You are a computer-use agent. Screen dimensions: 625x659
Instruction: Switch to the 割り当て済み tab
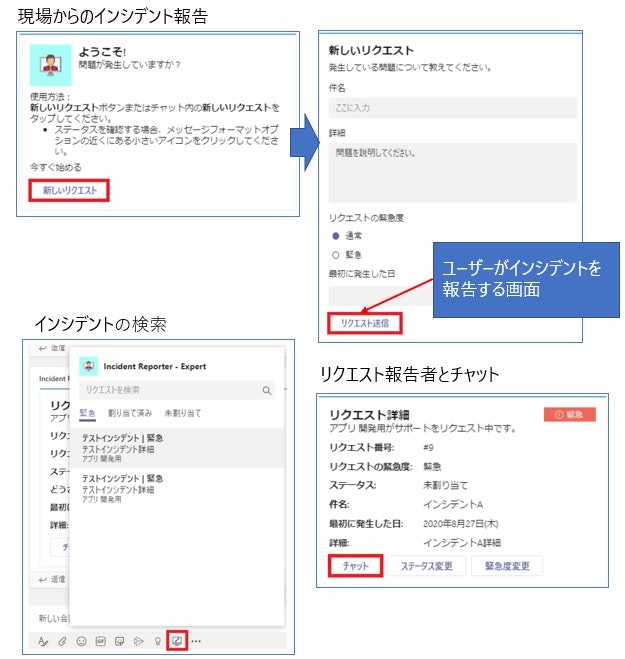130,413
